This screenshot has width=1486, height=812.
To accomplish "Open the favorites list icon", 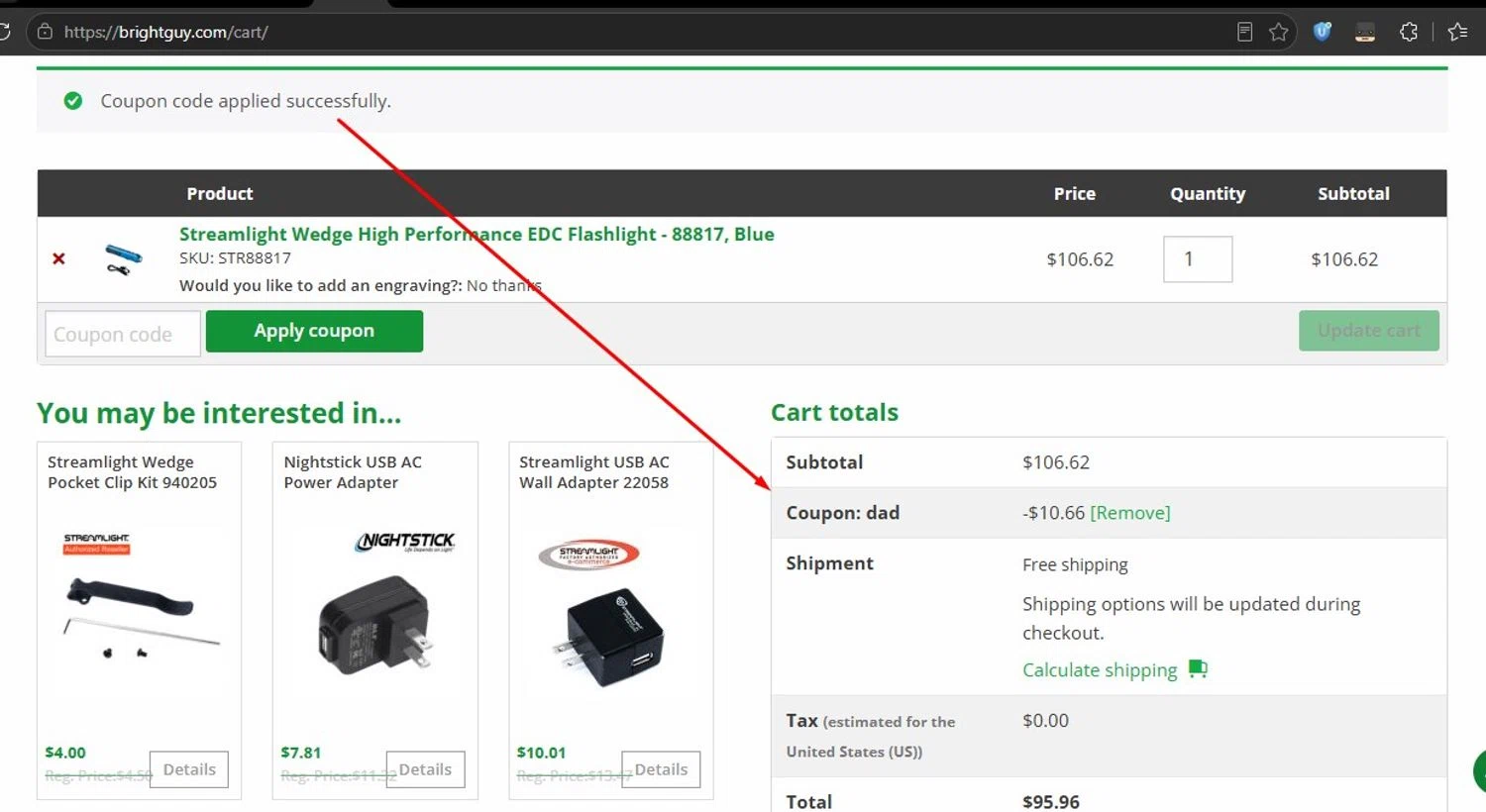I will (x=1457, y=32).
